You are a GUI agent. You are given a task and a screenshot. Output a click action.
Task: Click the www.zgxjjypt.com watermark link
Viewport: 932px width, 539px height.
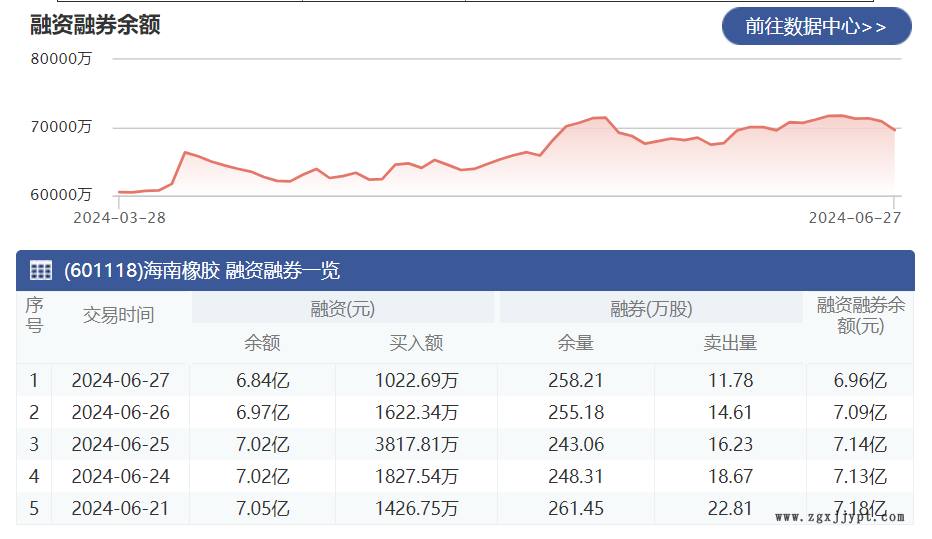tap(840, 517)
